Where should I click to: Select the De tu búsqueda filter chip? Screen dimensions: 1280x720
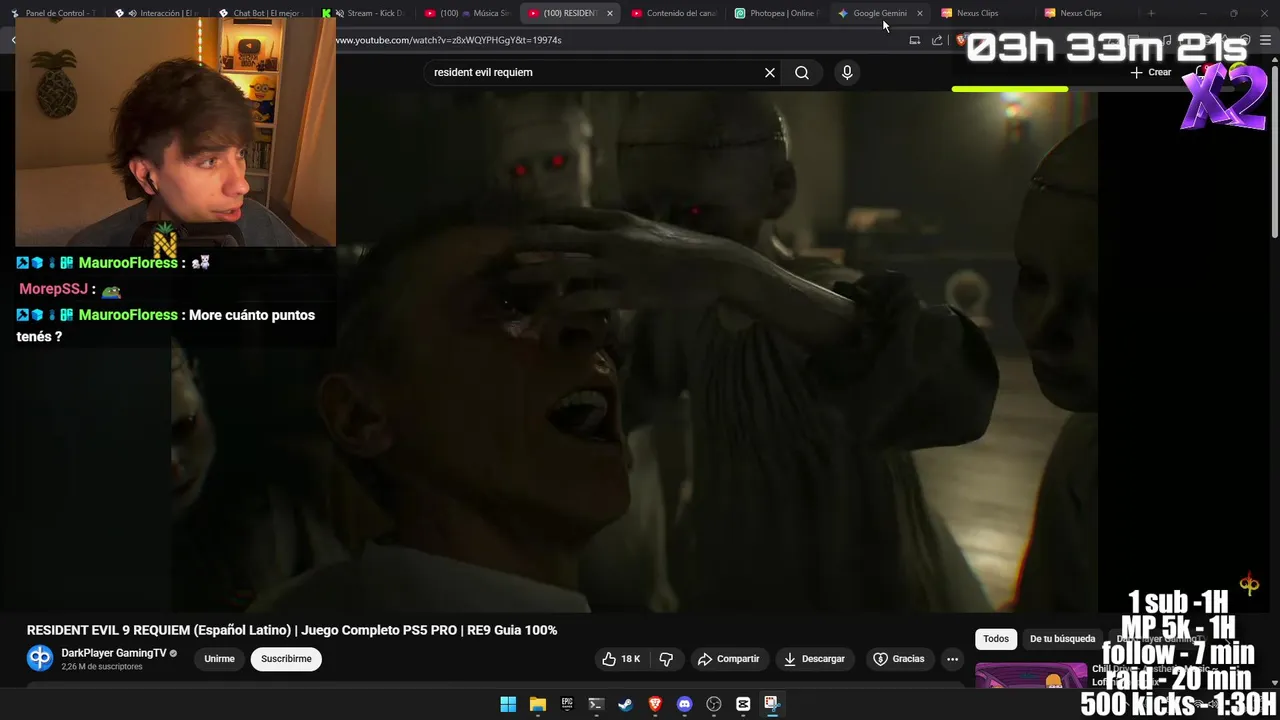point(1063,639)
